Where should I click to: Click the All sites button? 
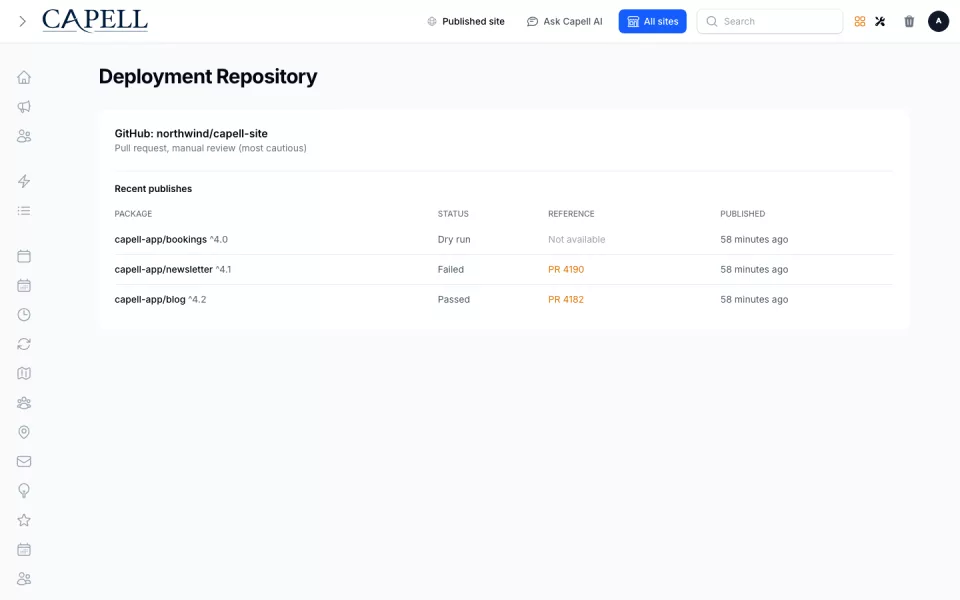(653, 21)
